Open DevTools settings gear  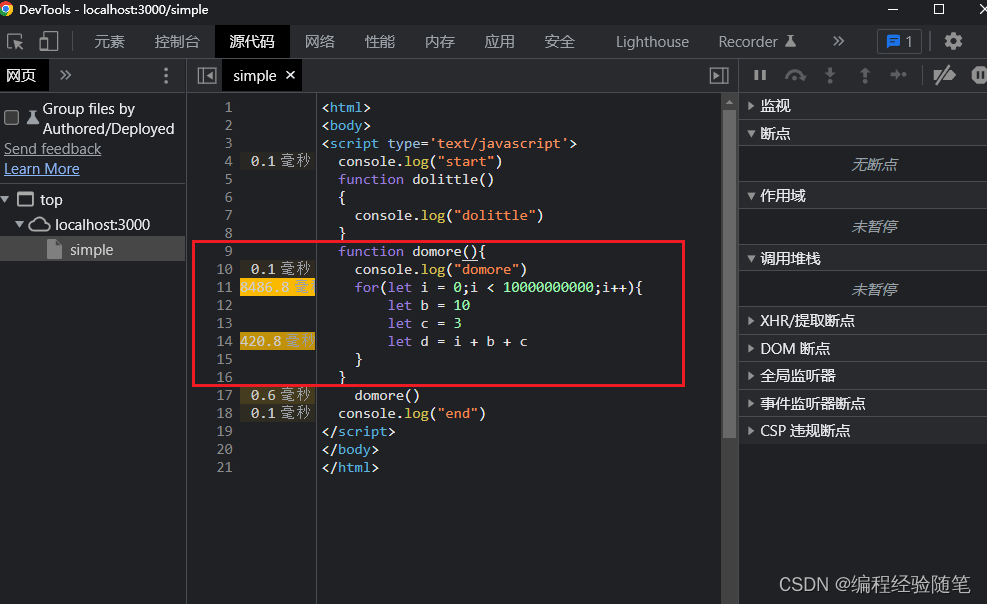pyautogui.click(x=953, y=40)
